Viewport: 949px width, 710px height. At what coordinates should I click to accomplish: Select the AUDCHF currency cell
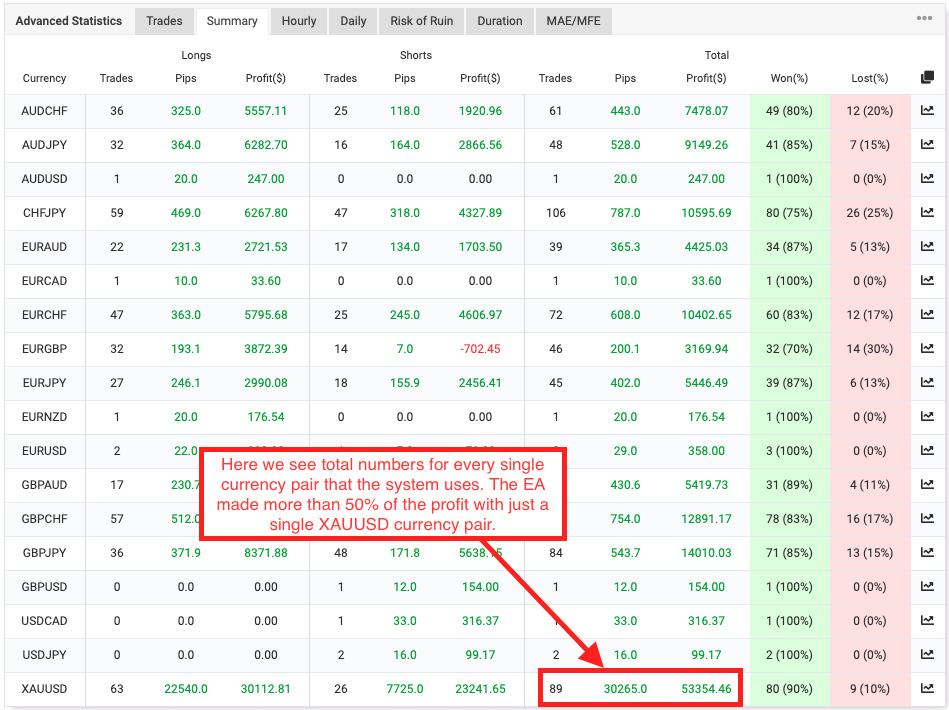(x=44, y=111)
